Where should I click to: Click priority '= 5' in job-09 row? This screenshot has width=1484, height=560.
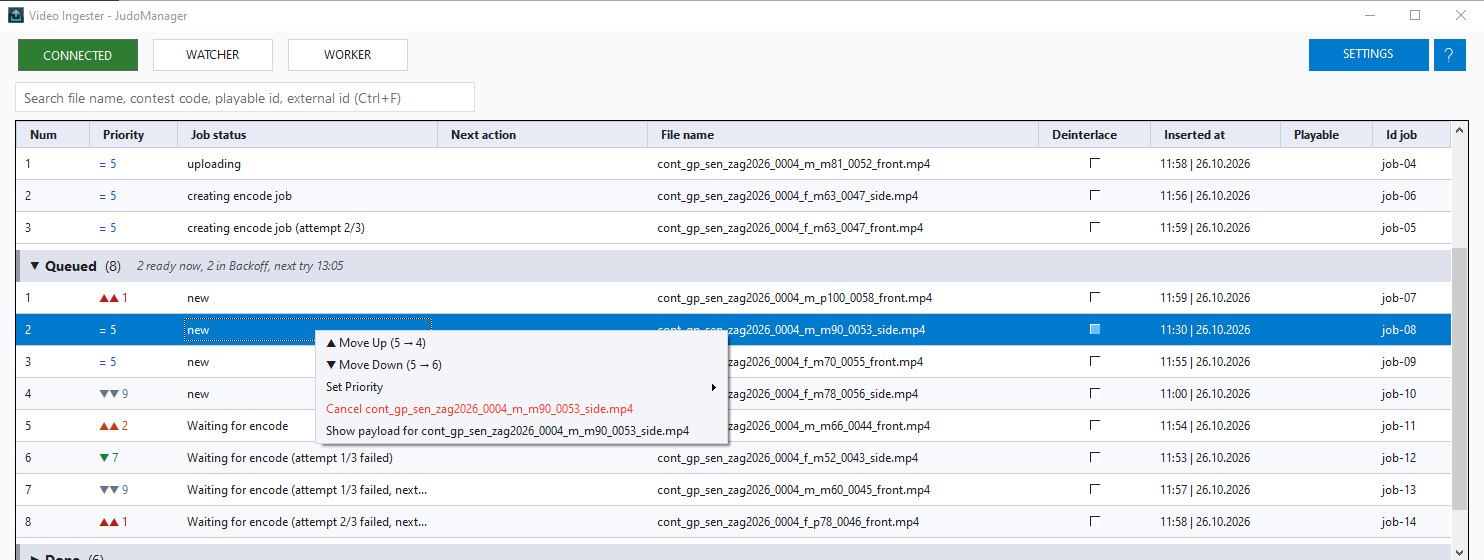(108, 362)
